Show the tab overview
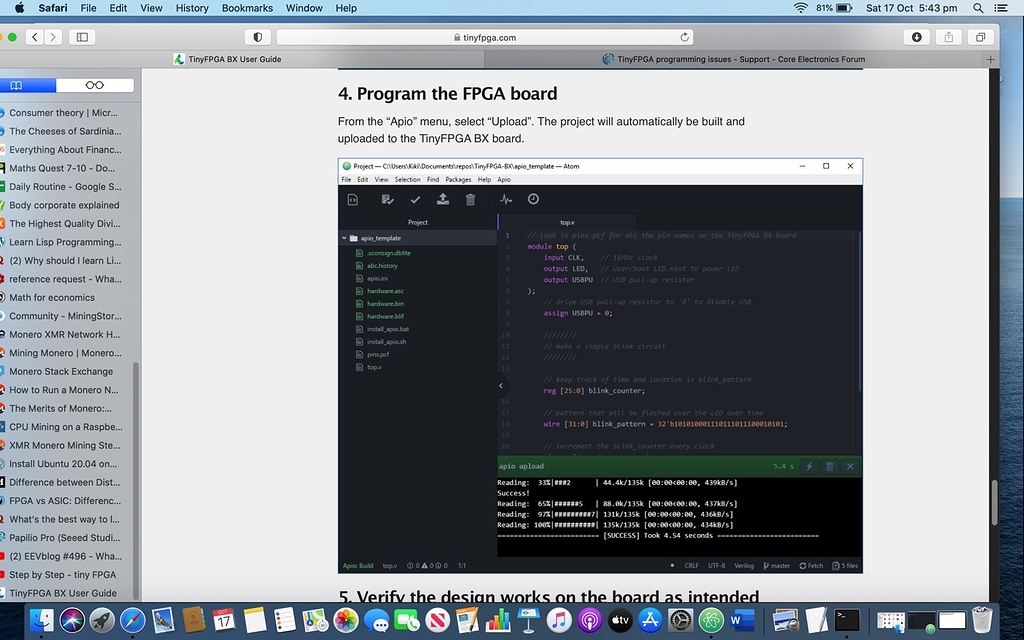 click(980, 37)
